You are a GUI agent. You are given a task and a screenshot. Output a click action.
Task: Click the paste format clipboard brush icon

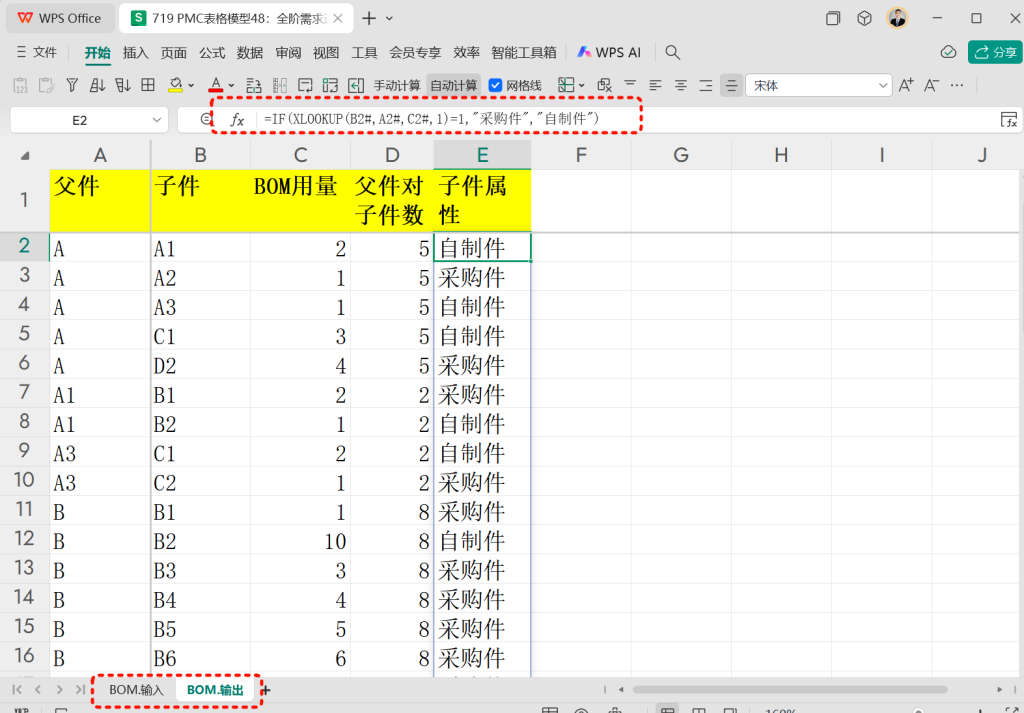point(46,85)
